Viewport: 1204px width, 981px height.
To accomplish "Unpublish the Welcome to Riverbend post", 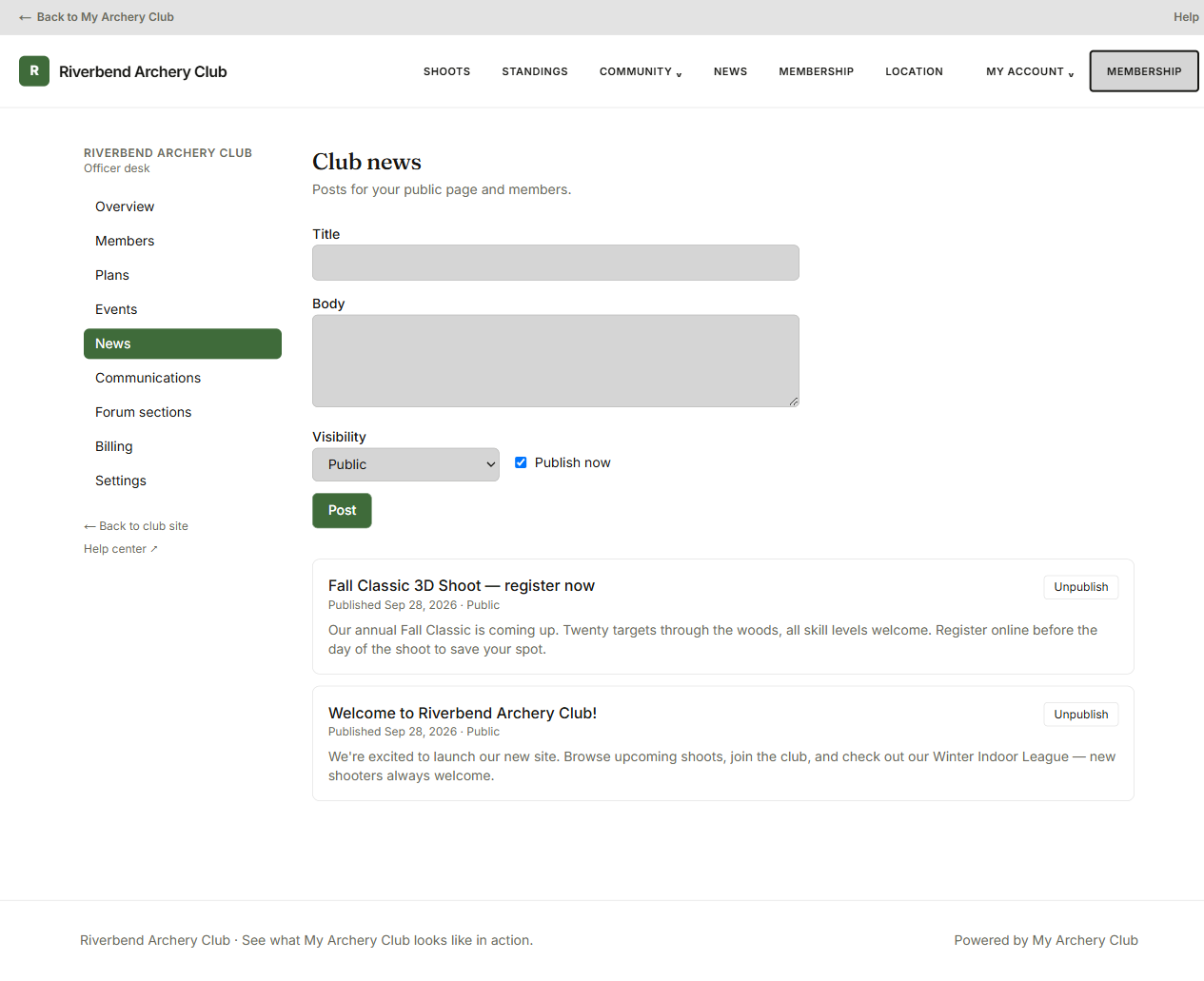I will tap(1081, 715).
